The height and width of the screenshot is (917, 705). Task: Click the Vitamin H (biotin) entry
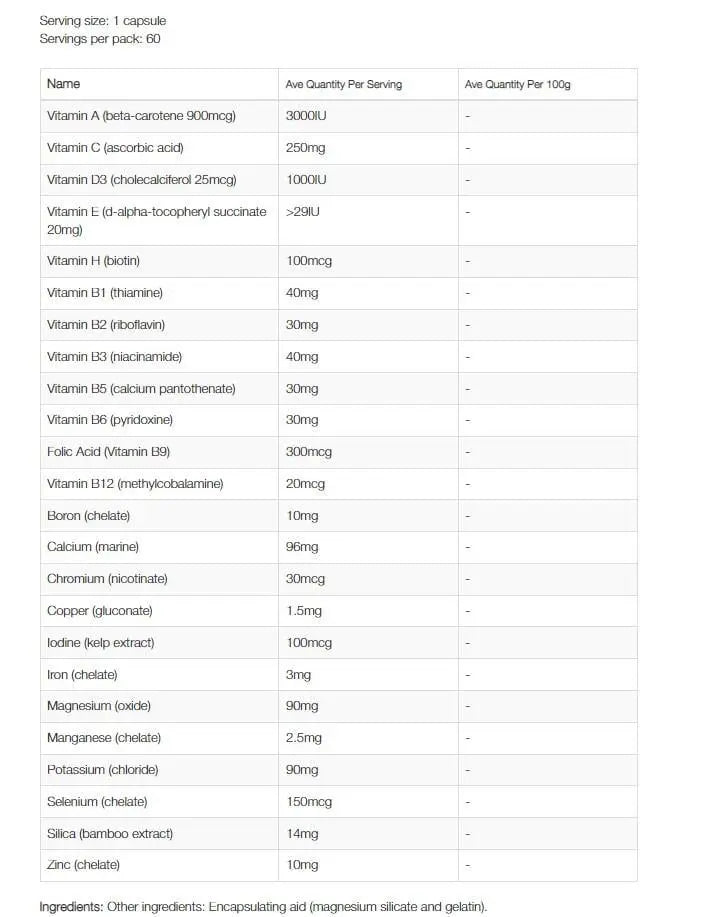(93, 261)
